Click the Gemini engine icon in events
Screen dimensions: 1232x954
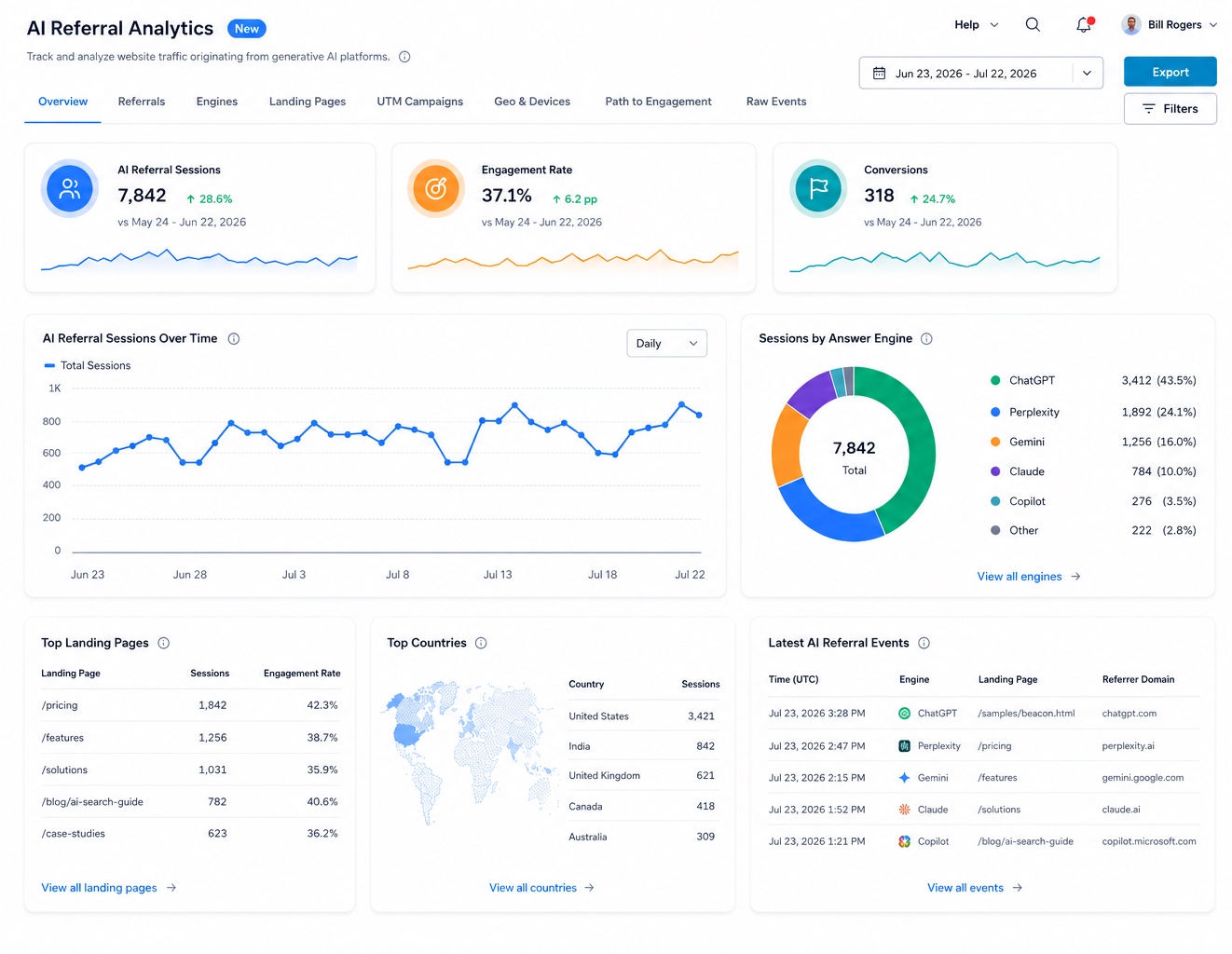(904, 778)
